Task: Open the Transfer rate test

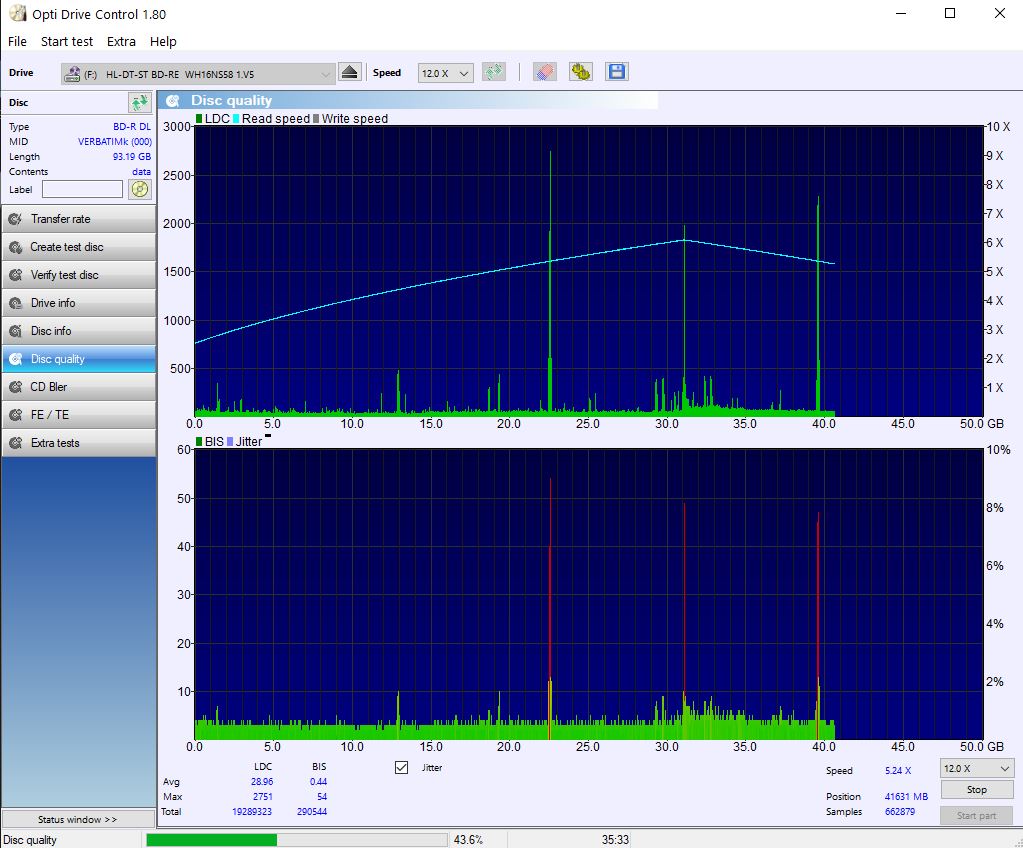Action: point(79,219)
